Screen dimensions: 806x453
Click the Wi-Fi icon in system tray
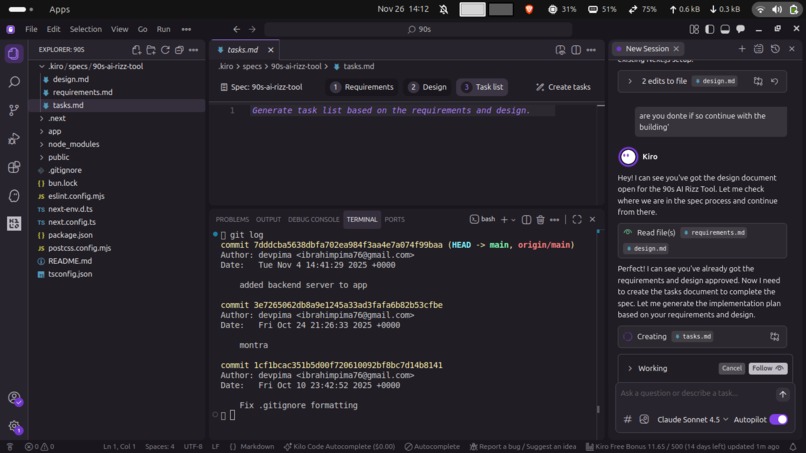(760, 9)
